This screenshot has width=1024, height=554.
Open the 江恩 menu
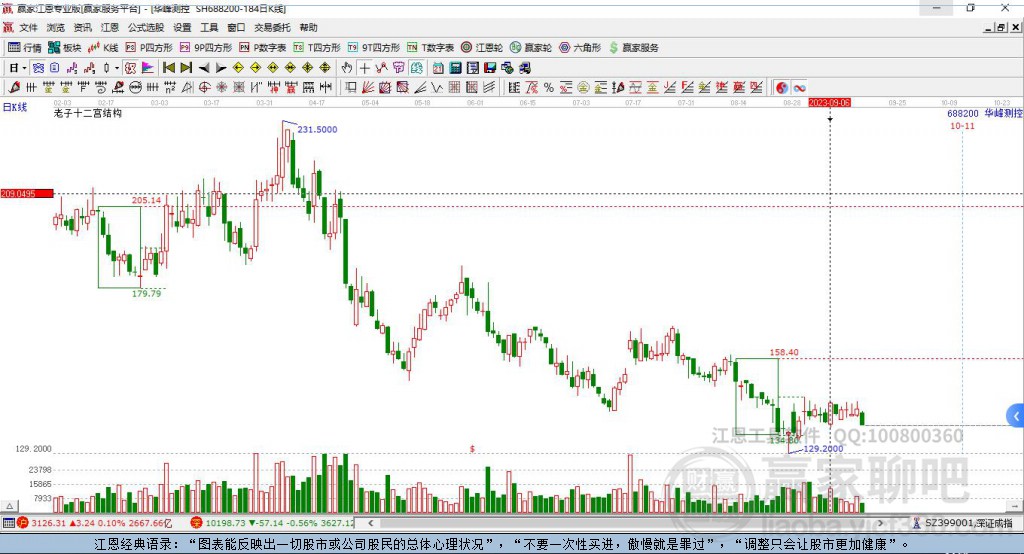(110, 27)
